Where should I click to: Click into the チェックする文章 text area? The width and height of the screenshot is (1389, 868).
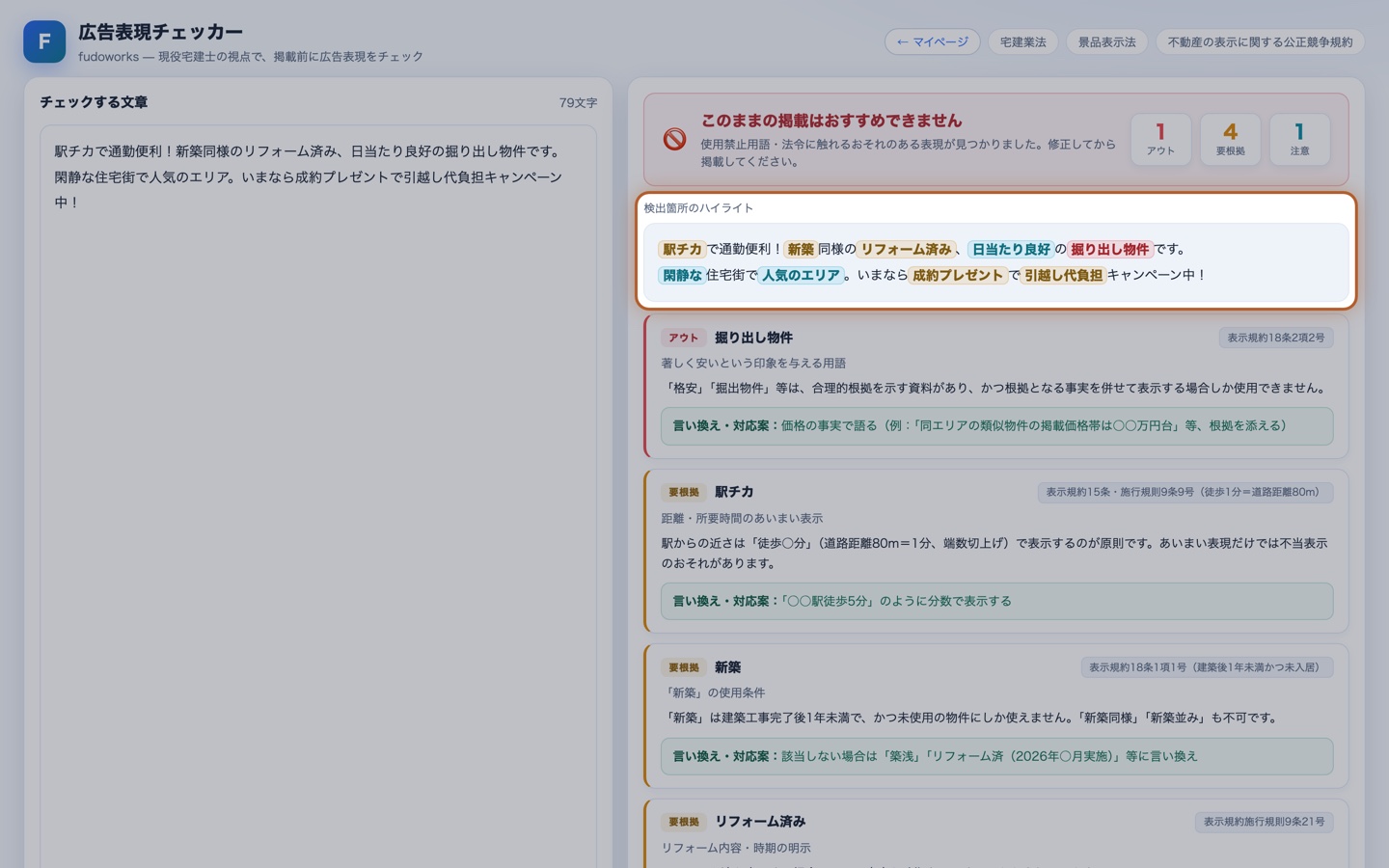click(318, 496)
